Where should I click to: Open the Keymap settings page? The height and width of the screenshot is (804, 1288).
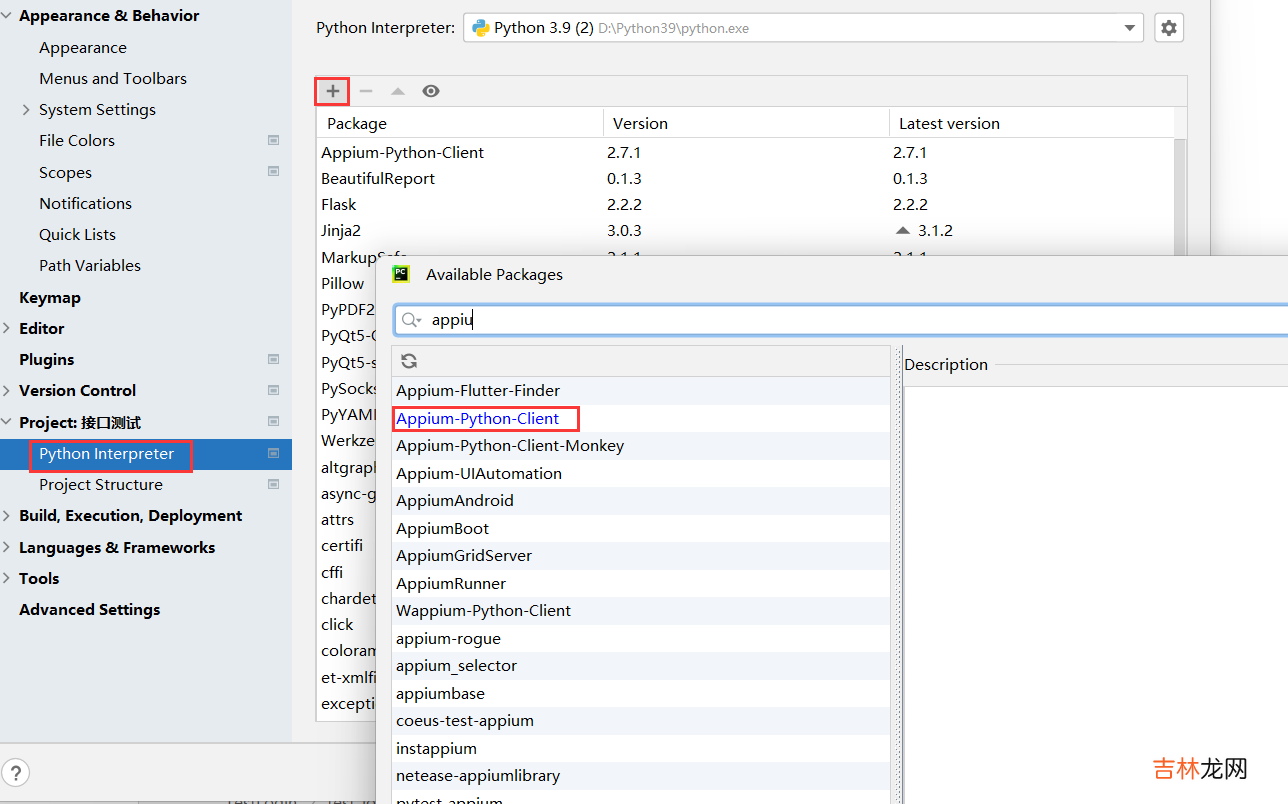tap(49, 297)
